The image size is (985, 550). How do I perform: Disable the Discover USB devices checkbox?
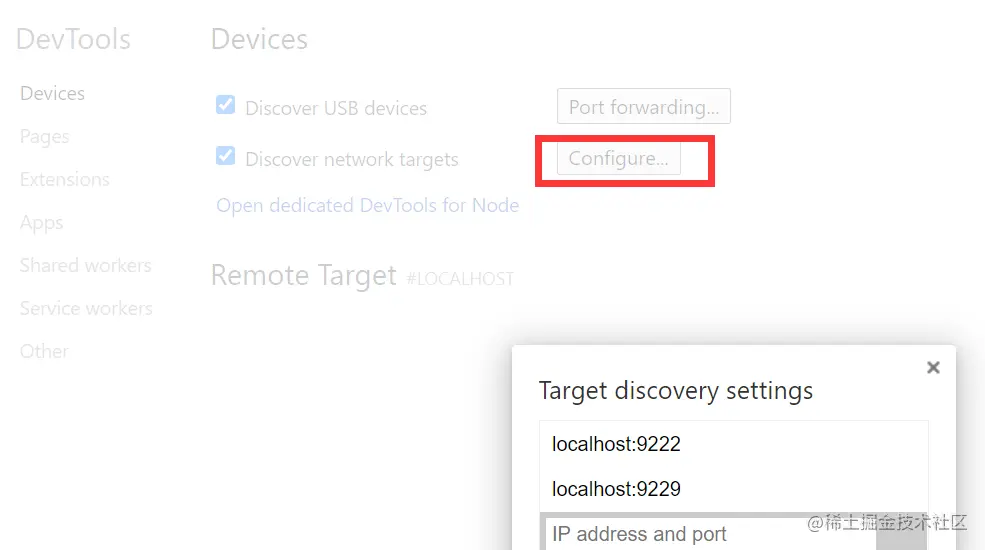coord(226,105)
